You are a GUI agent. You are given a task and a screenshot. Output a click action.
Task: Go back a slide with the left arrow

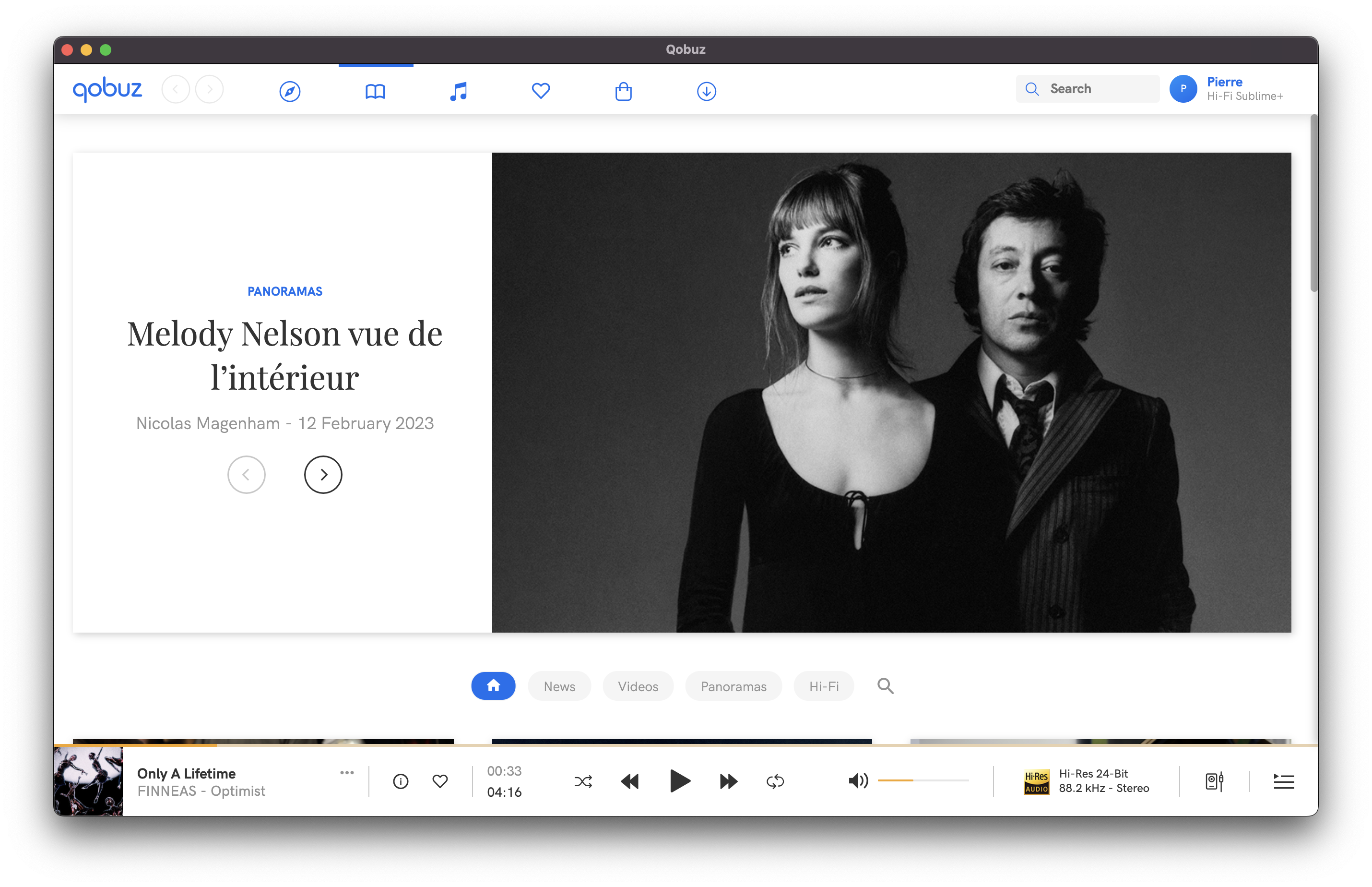point(246,474)
